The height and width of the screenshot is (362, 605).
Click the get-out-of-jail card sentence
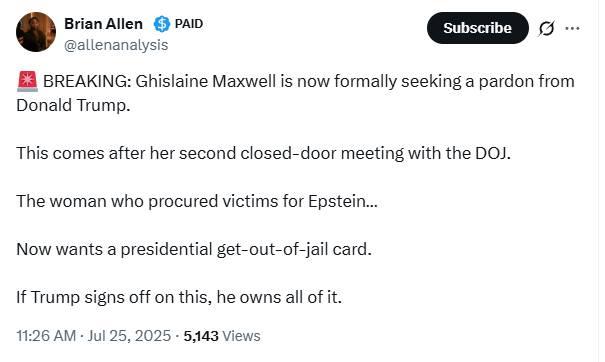tap(194, 249)
